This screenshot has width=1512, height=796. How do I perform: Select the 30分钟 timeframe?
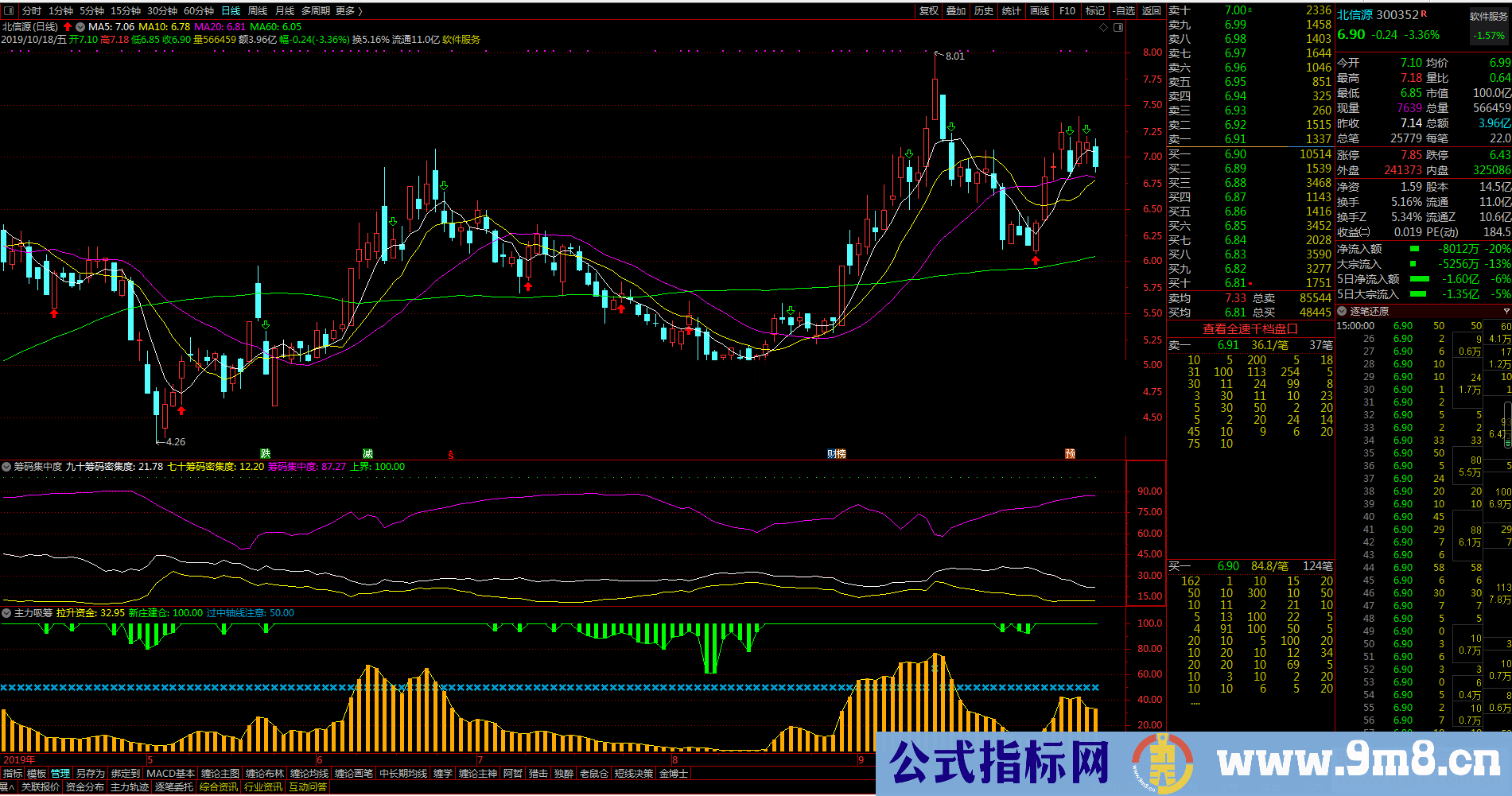pos(162,10)
